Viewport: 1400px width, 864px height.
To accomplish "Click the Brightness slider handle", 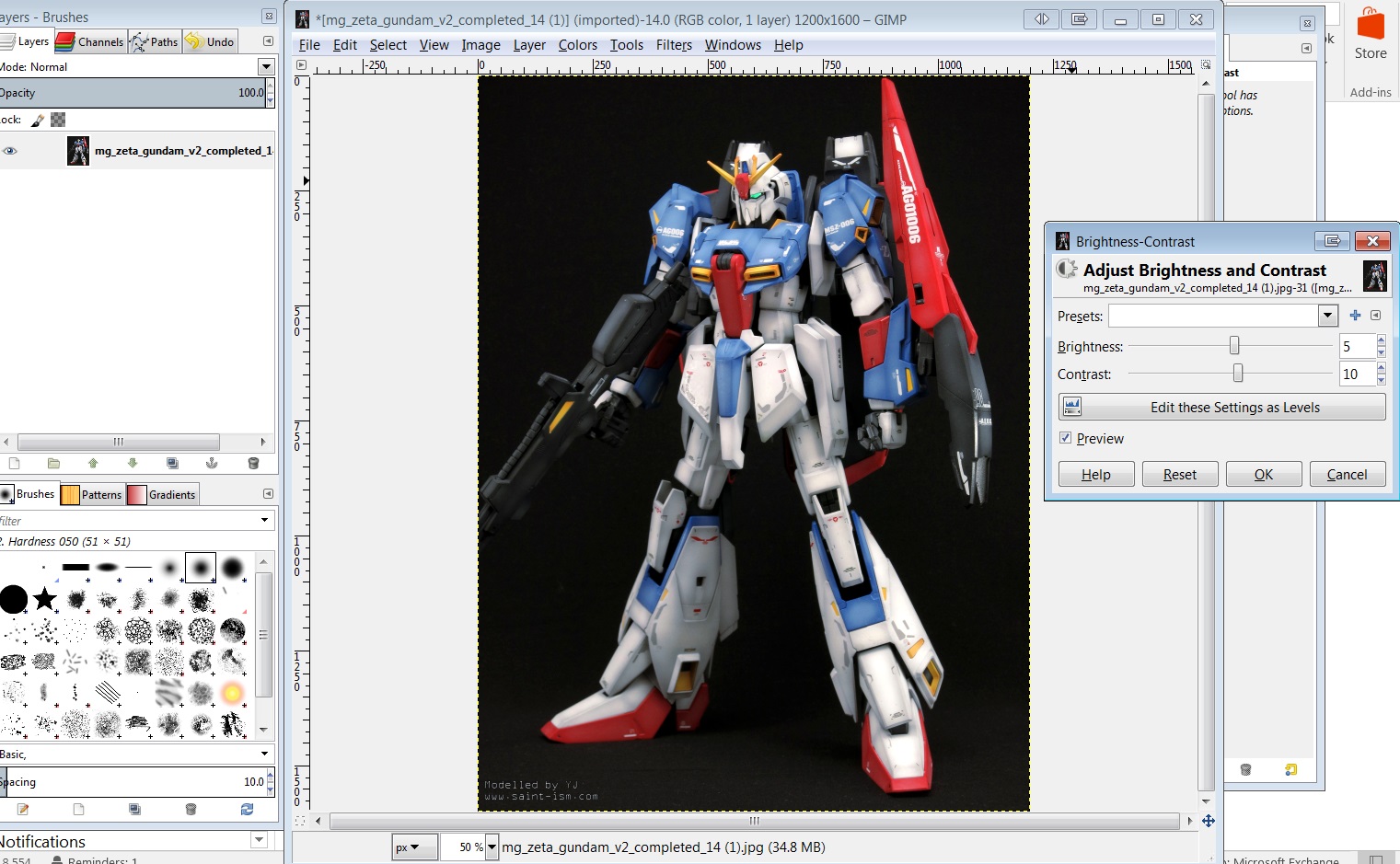I will tap(1234, 345).
